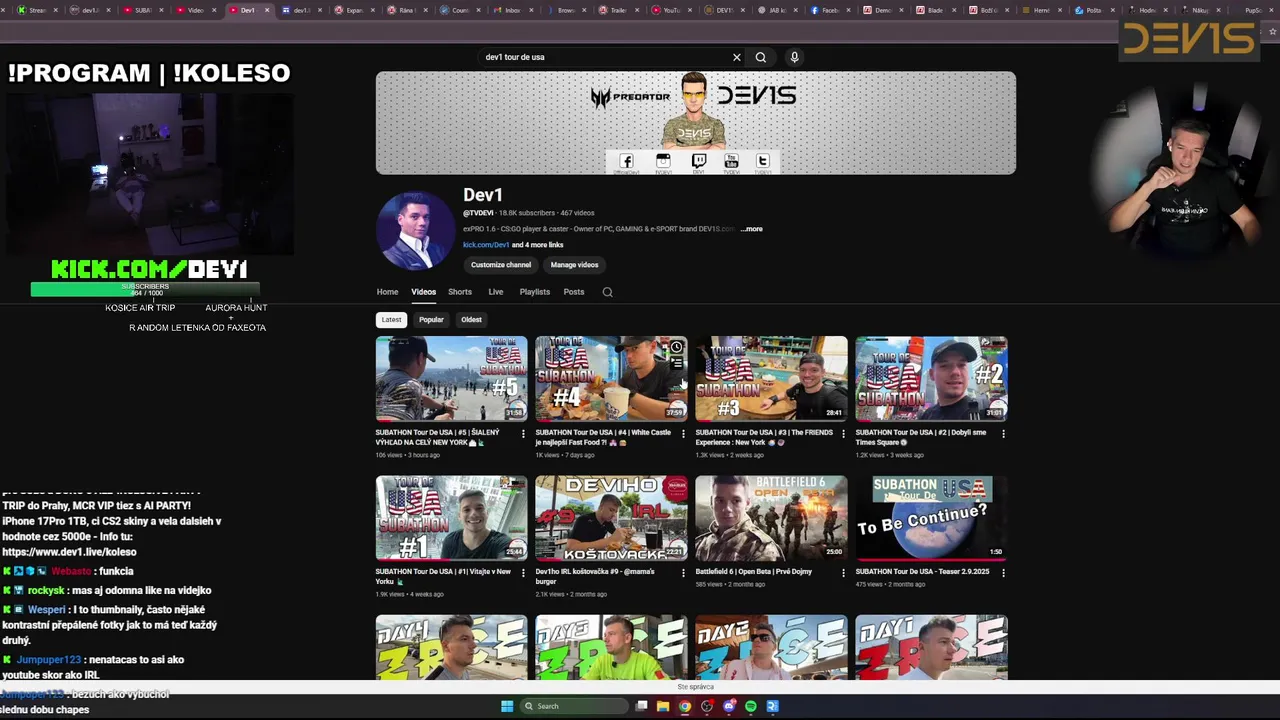This screenshot has height=720, width=1280.
Task: Open 'SUBATHON Tour De USA - Teaser 2.9.2025' title
Action: [x=922, y=572]
